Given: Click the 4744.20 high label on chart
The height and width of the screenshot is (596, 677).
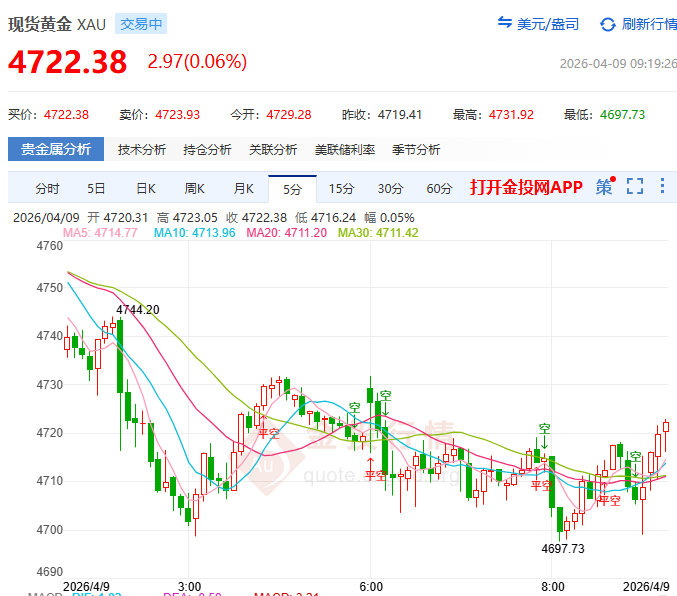Looking at the screenshot, I should pos(138,310).
